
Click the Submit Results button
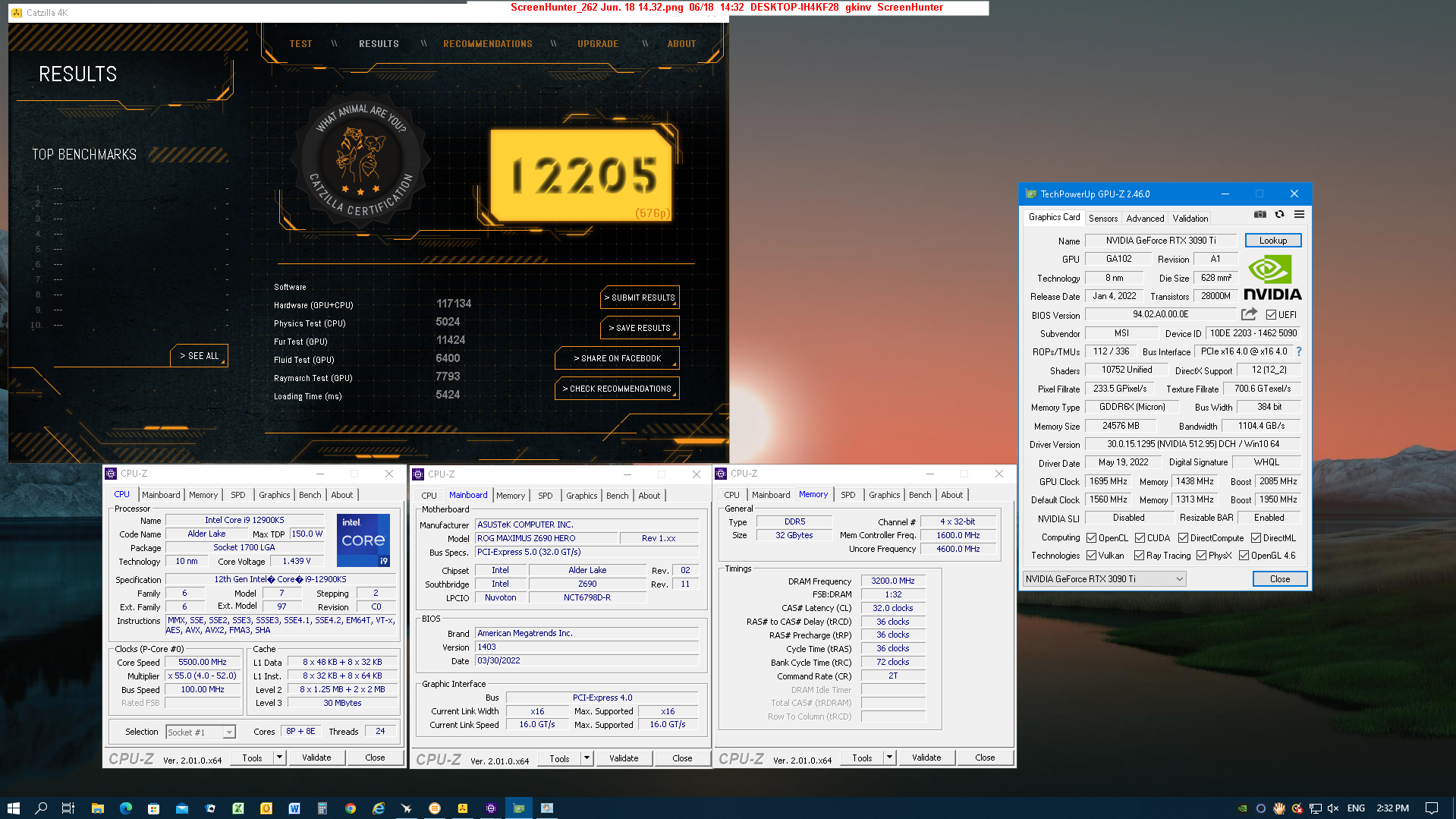640,298
